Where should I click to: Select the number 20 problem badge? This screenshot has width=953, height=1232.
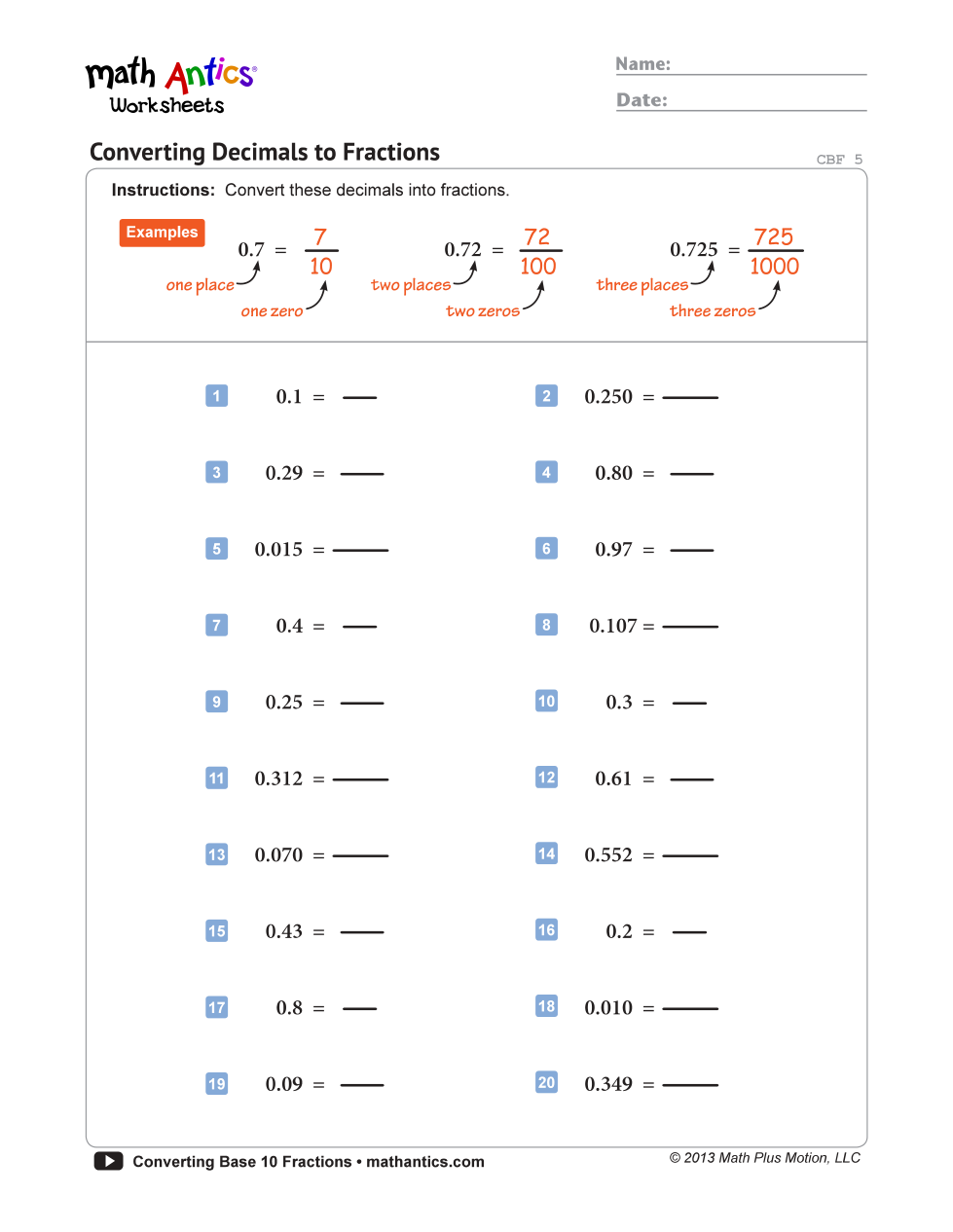pyautogui.click(x=546, y=1083)
